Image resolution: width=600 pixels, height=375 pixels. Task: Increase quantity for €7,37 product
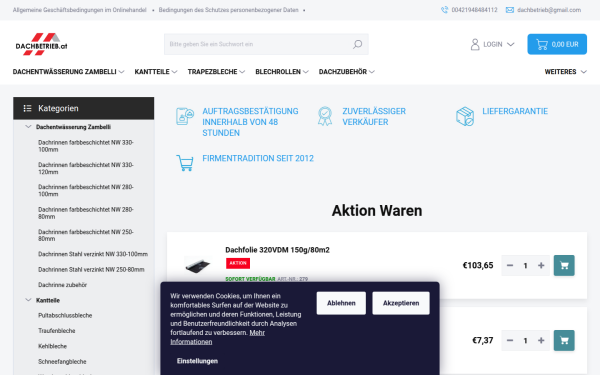click(541, 341)
